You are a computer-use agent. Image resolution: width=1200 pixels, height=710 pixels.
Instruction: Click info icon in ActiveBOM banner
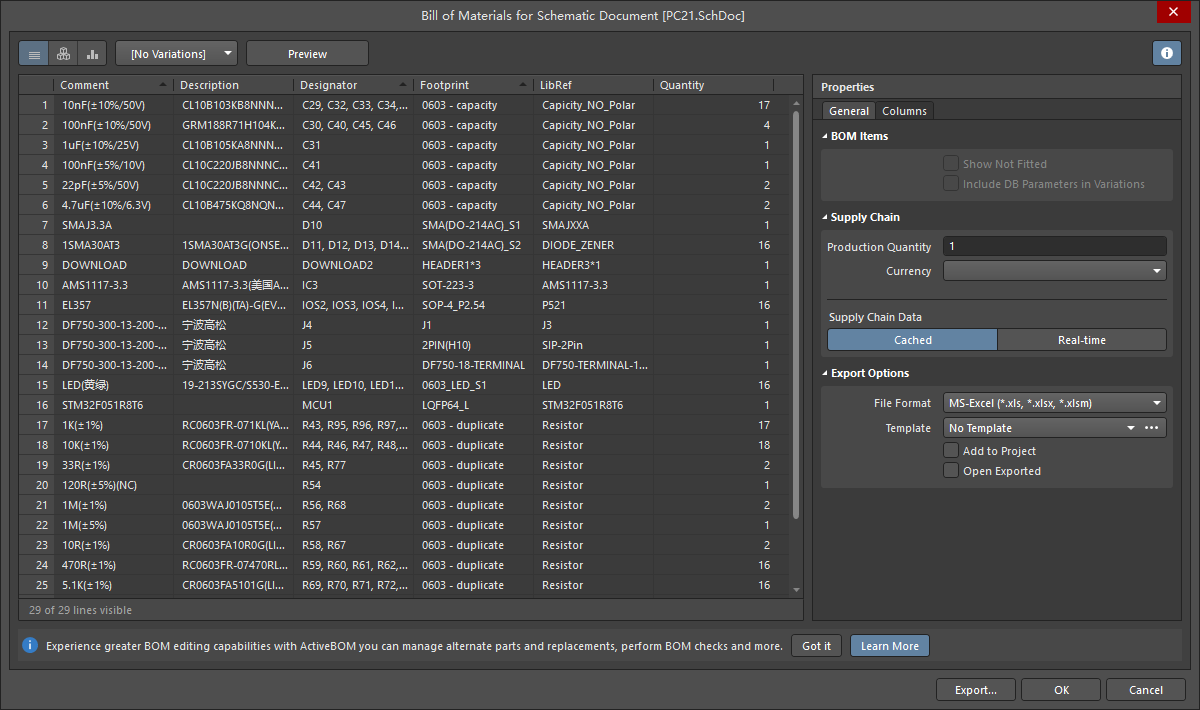(x=30, y=646)
